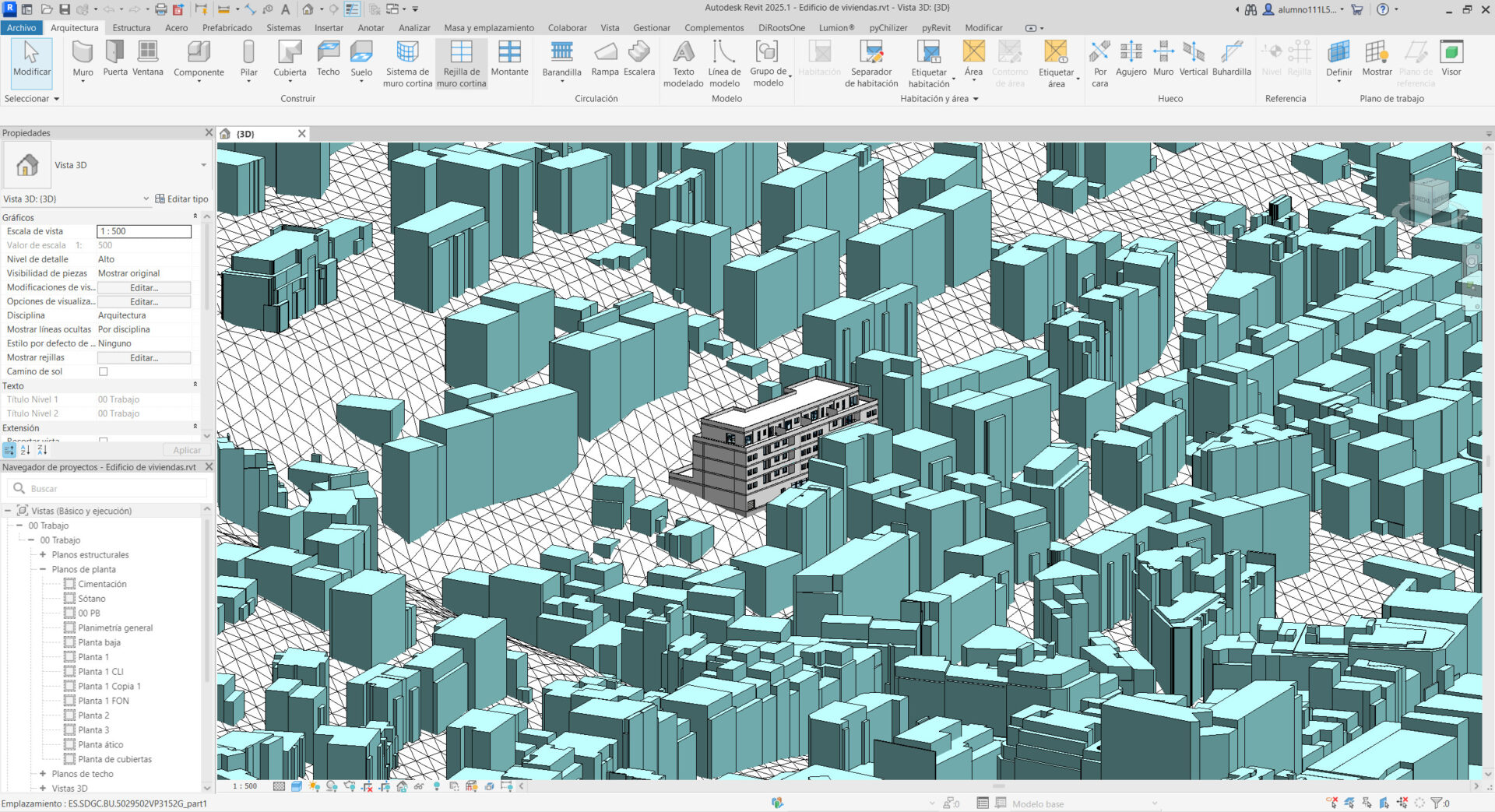This screenshot has width=1495, height=812.
Task: Click the Escala de vista field
Action: [144, 231]
